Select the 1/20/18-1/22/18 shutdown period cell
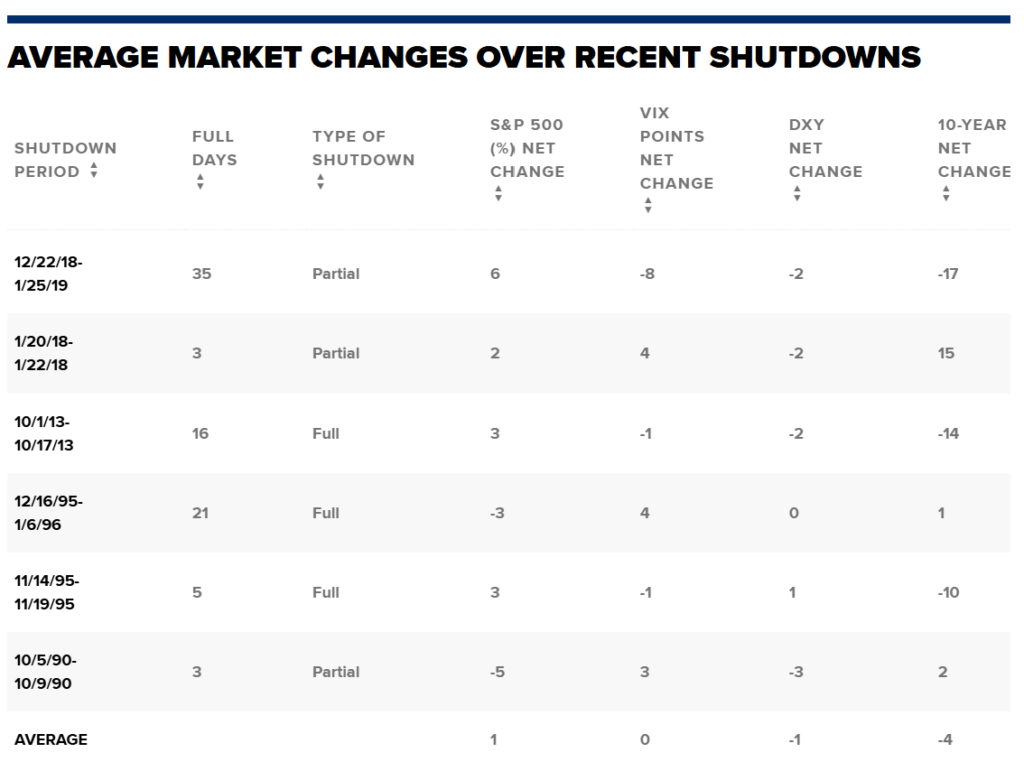This screenshot has width=1024, height=762. pos(44,353)
